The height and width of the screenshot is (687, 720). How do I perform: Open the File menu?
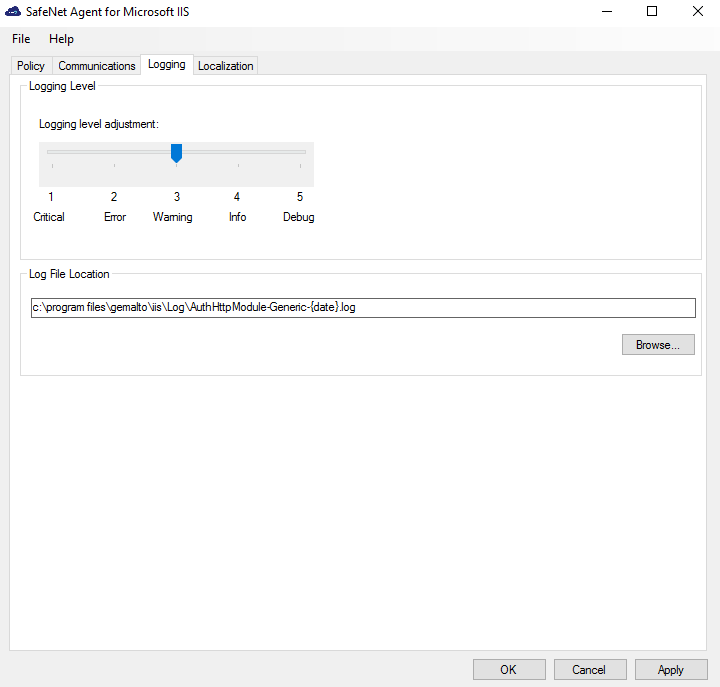[x=21, y=39]
